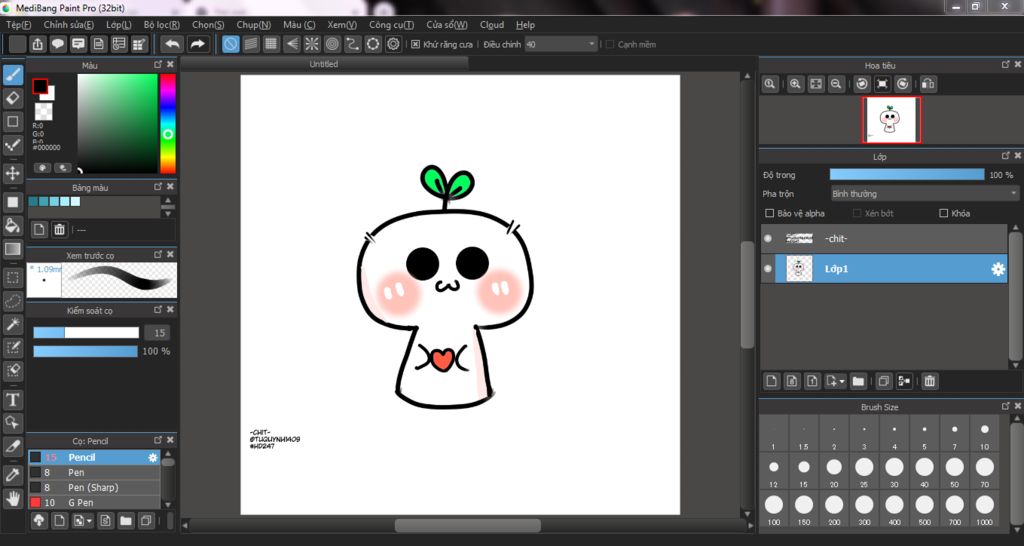The height and width of the screenshot is (546, 1024).
Task: Select the Pen (Sharp) brush
Action: [94, 488]
